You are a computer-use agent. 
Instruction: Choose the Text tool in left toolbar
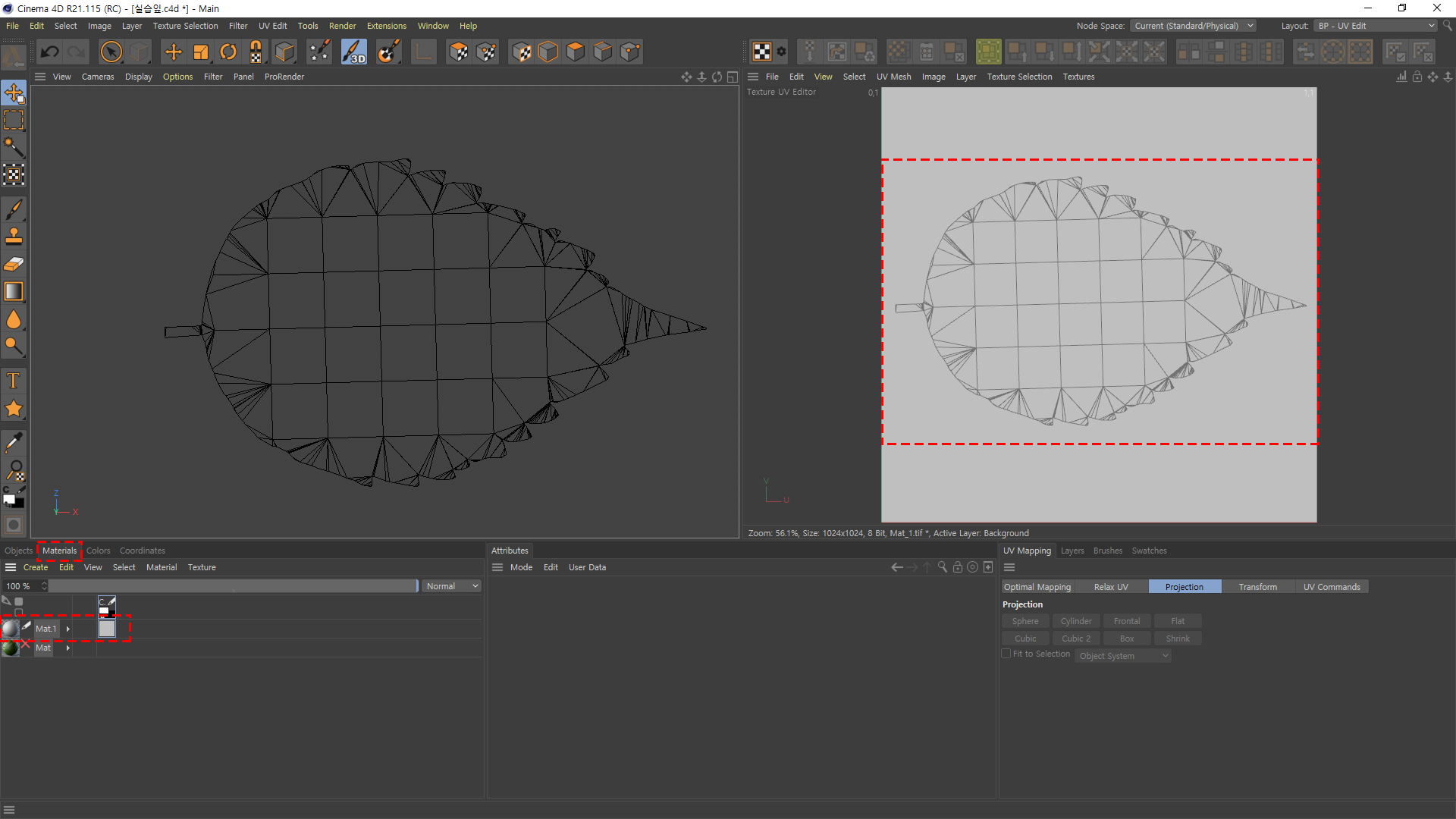(14, 381)
